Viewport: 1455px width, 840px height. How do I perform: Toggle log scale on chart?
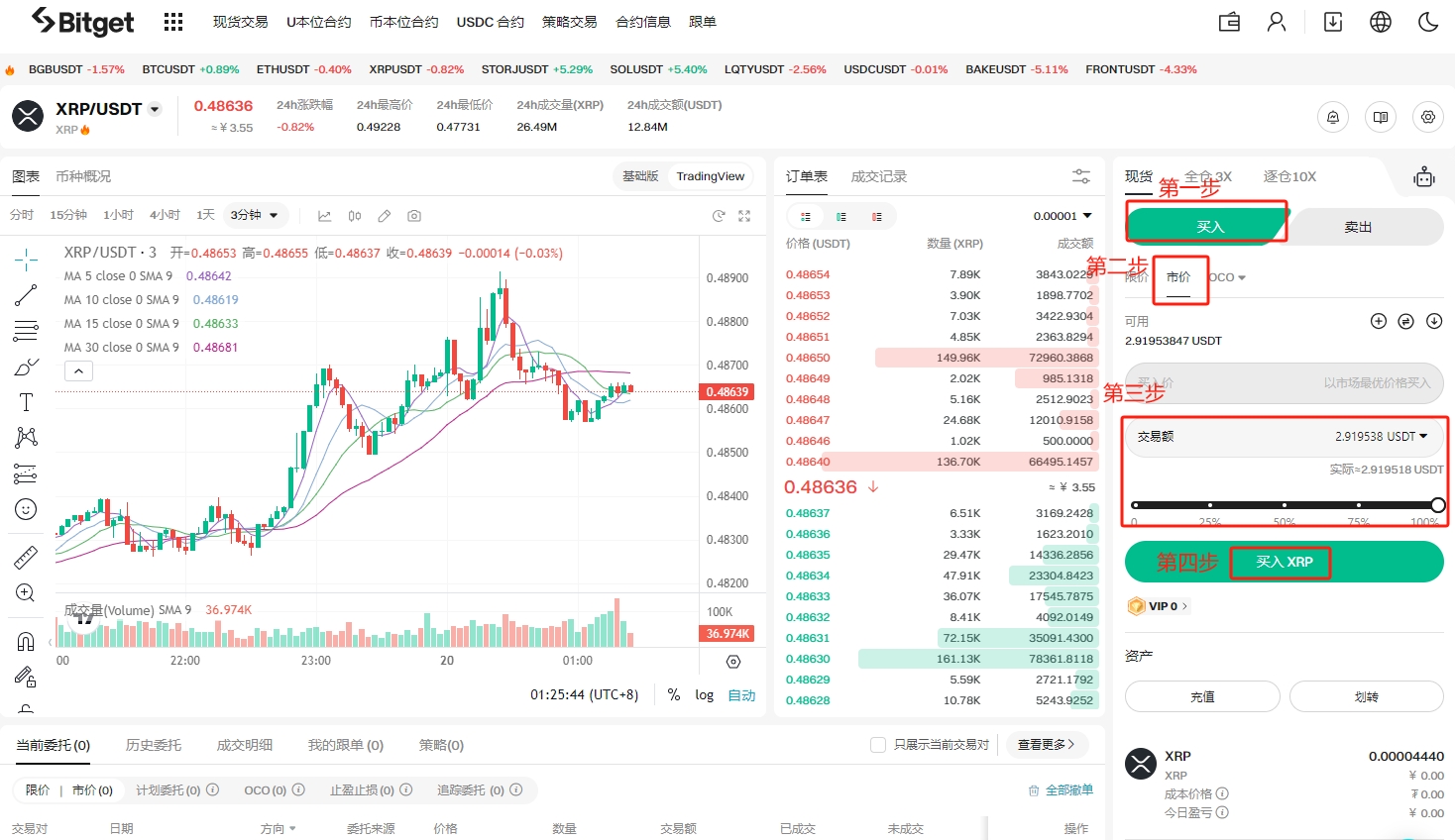pyautogui.click(x=705, y=695)
